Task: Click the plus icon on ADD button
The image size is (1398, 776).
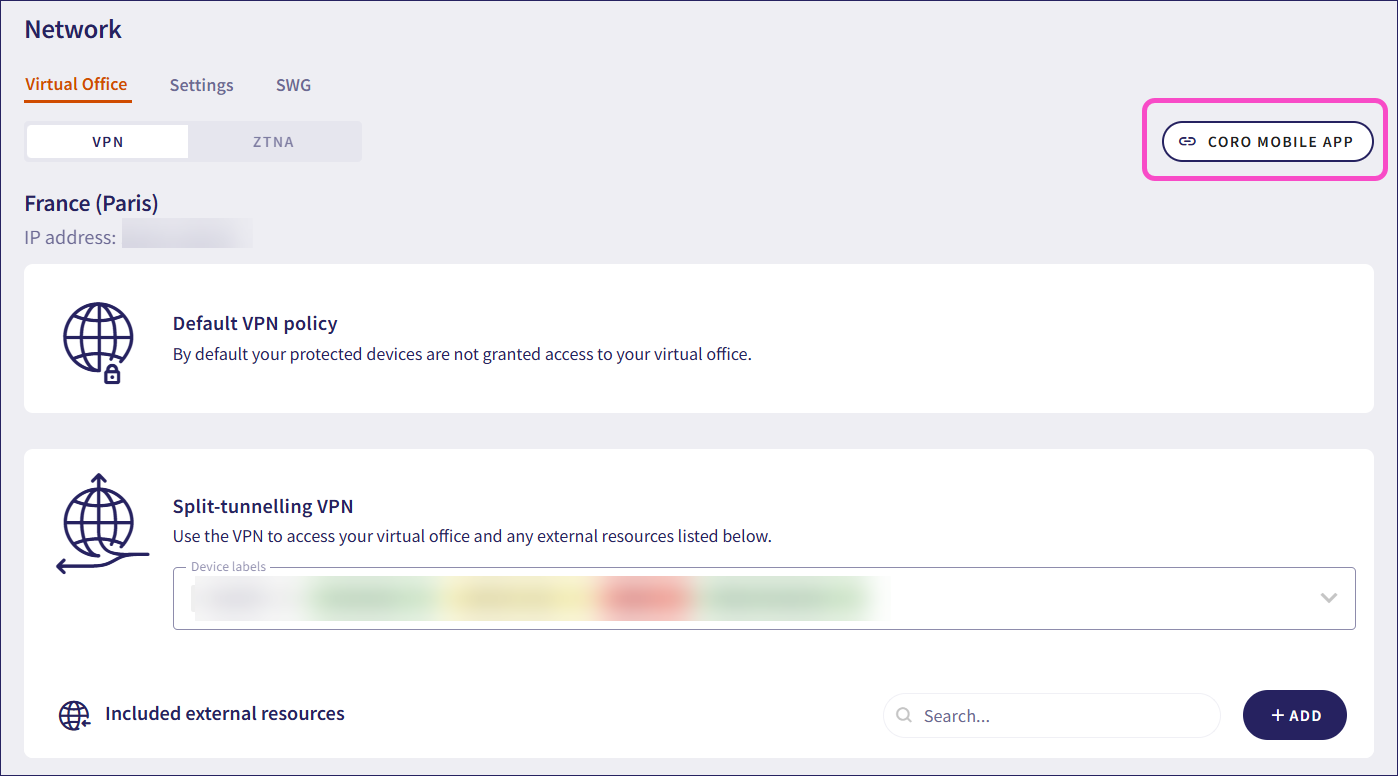Action: coord(1277,716)
